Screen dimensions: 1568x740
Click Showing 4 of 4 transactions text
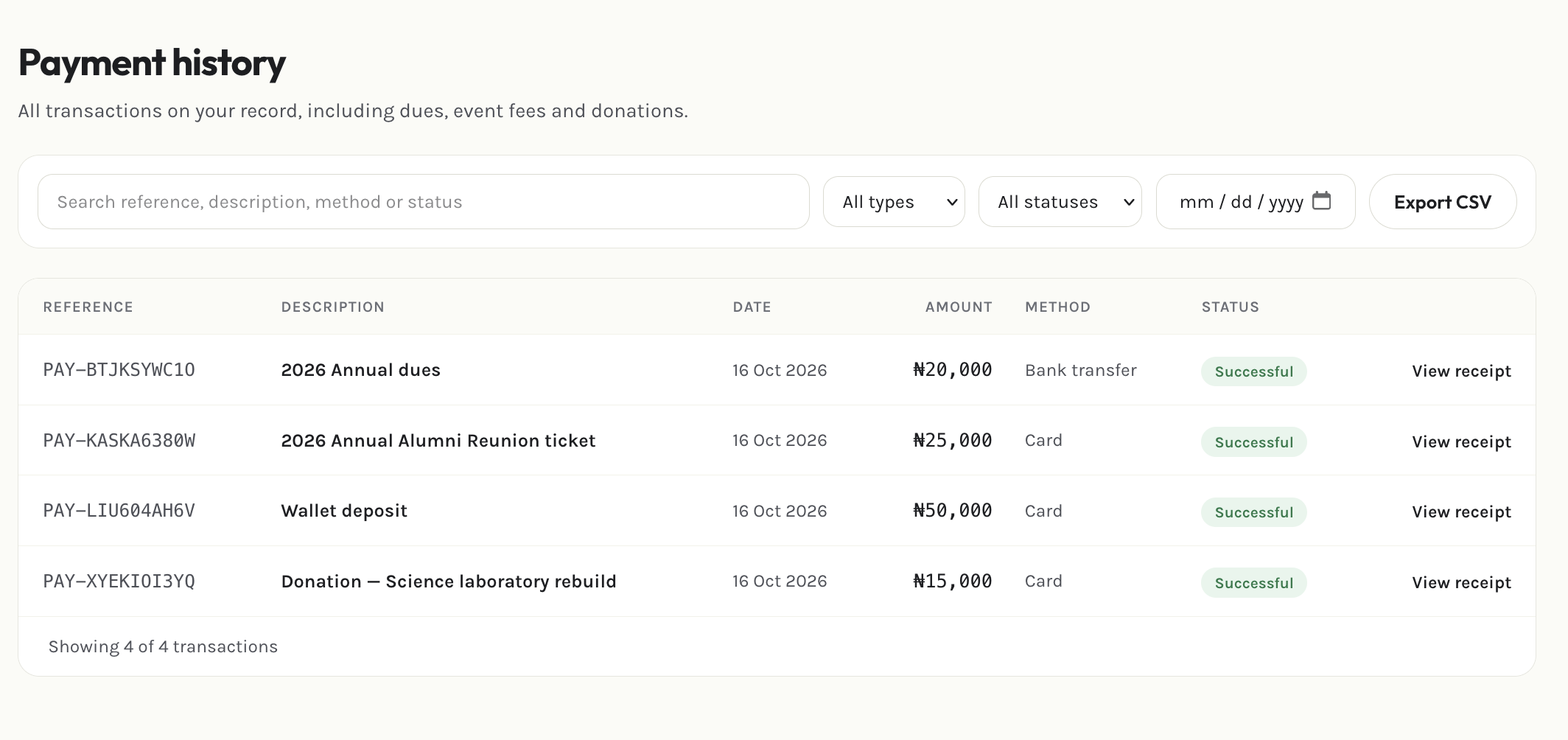point(163,646)
